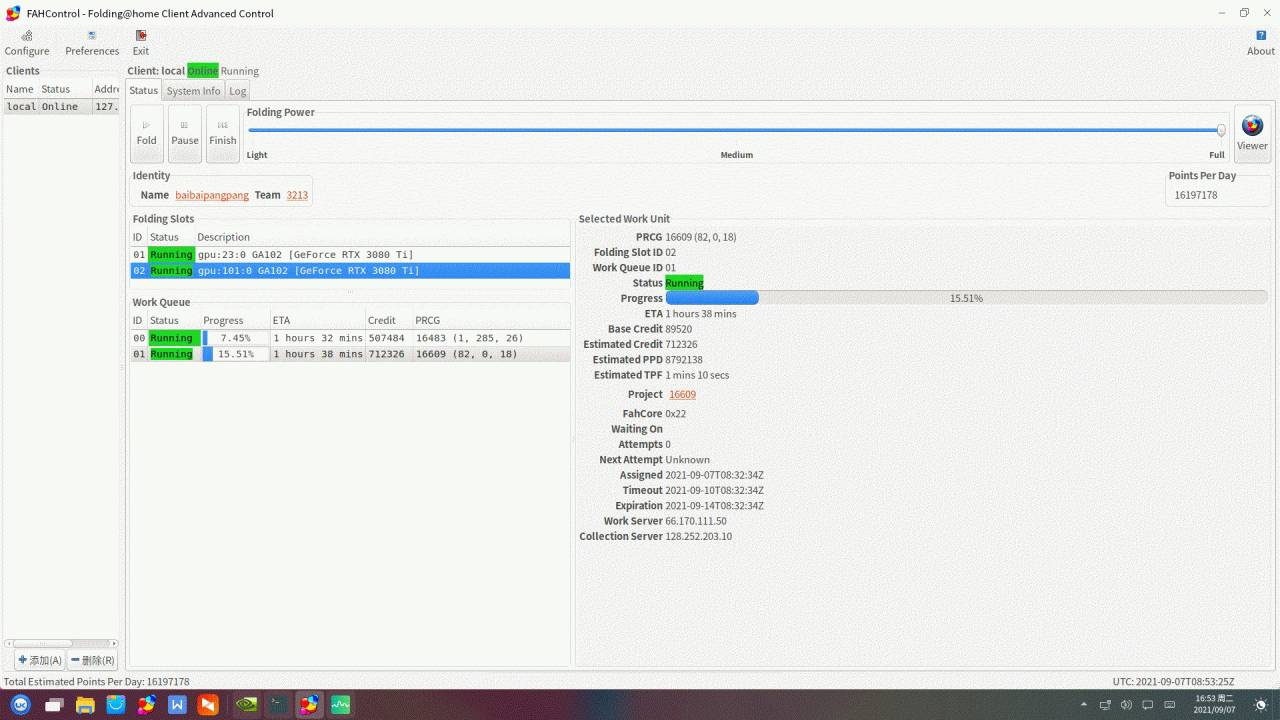Select work queue row 00

coord(350,338)
